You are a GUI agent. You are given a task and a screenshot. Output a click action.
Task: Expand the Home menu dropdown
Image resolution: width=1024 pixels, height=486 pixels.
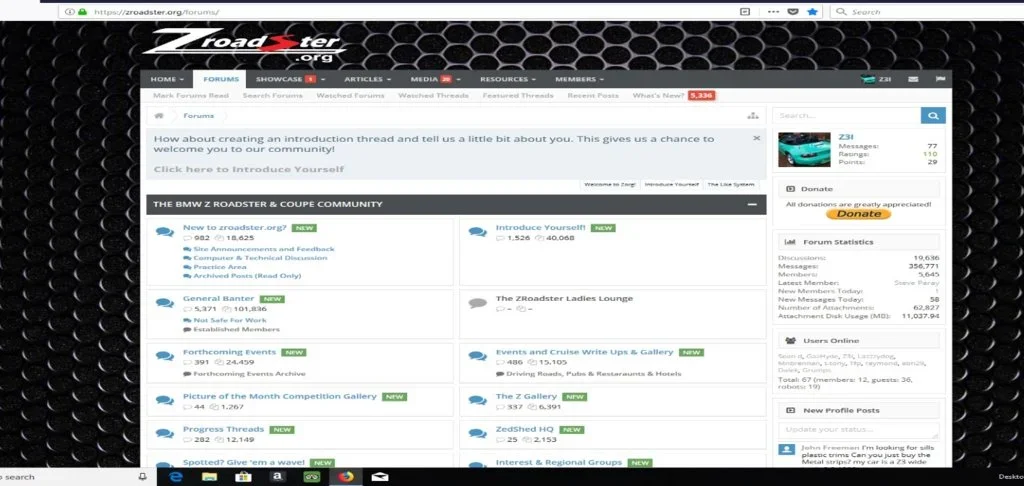[x=167, y=79]
